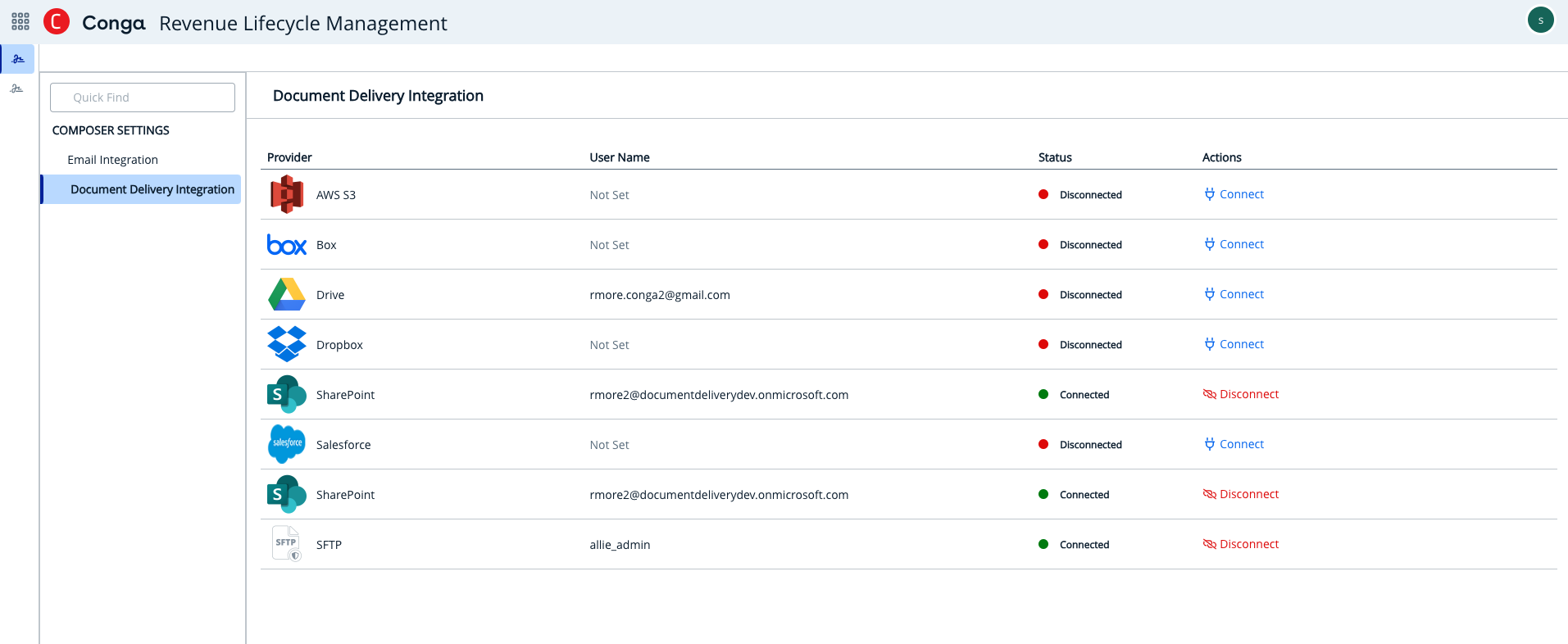
Task: Connect the Box provider
Action: (x=1234, y=244)
